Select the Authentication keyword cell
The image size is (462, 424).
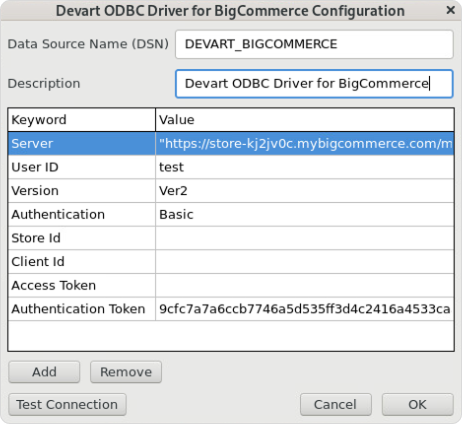82,215
